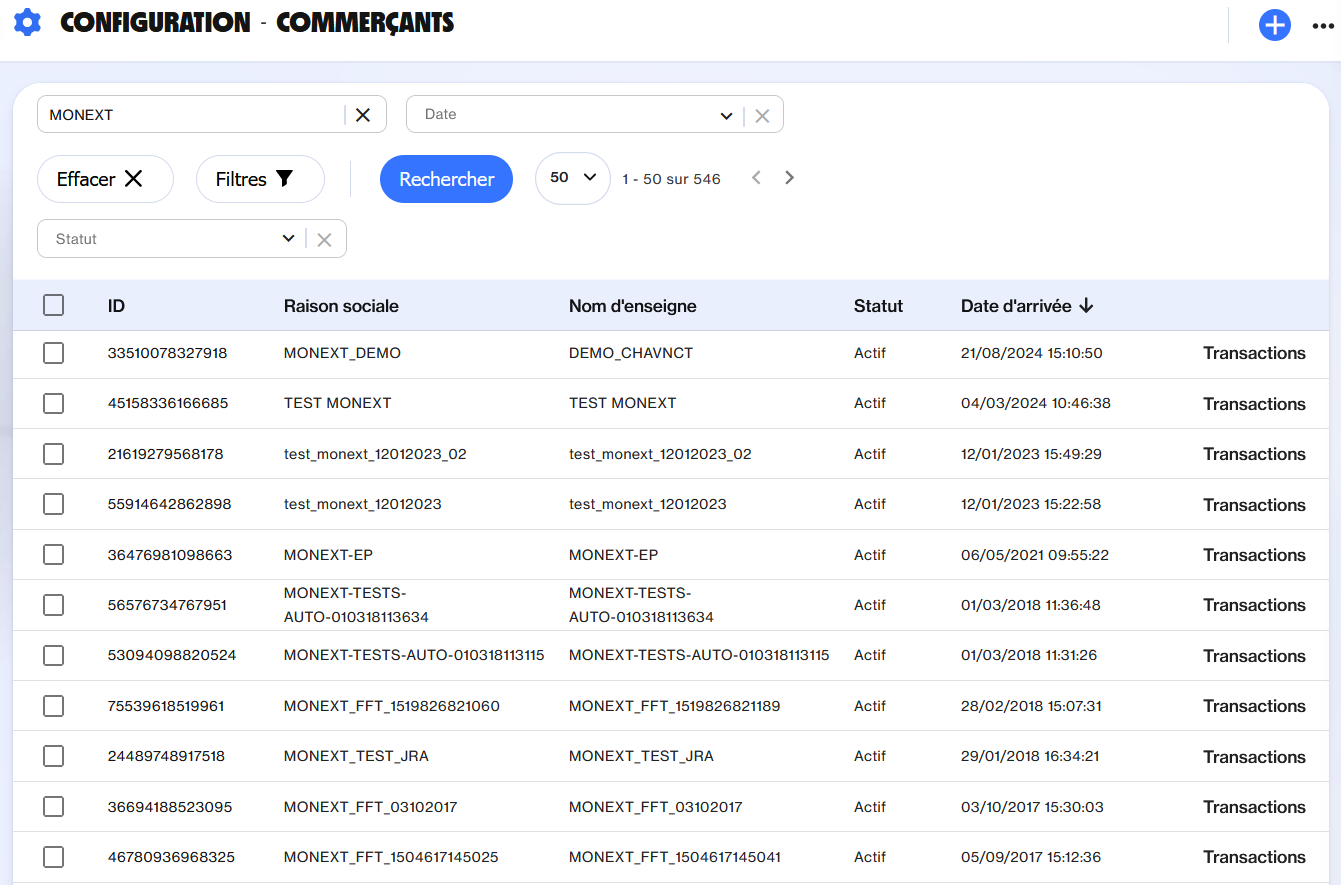Open the three-dot more options menu
This screenshot has width=1341, height=885.
tap(1322, 26)
